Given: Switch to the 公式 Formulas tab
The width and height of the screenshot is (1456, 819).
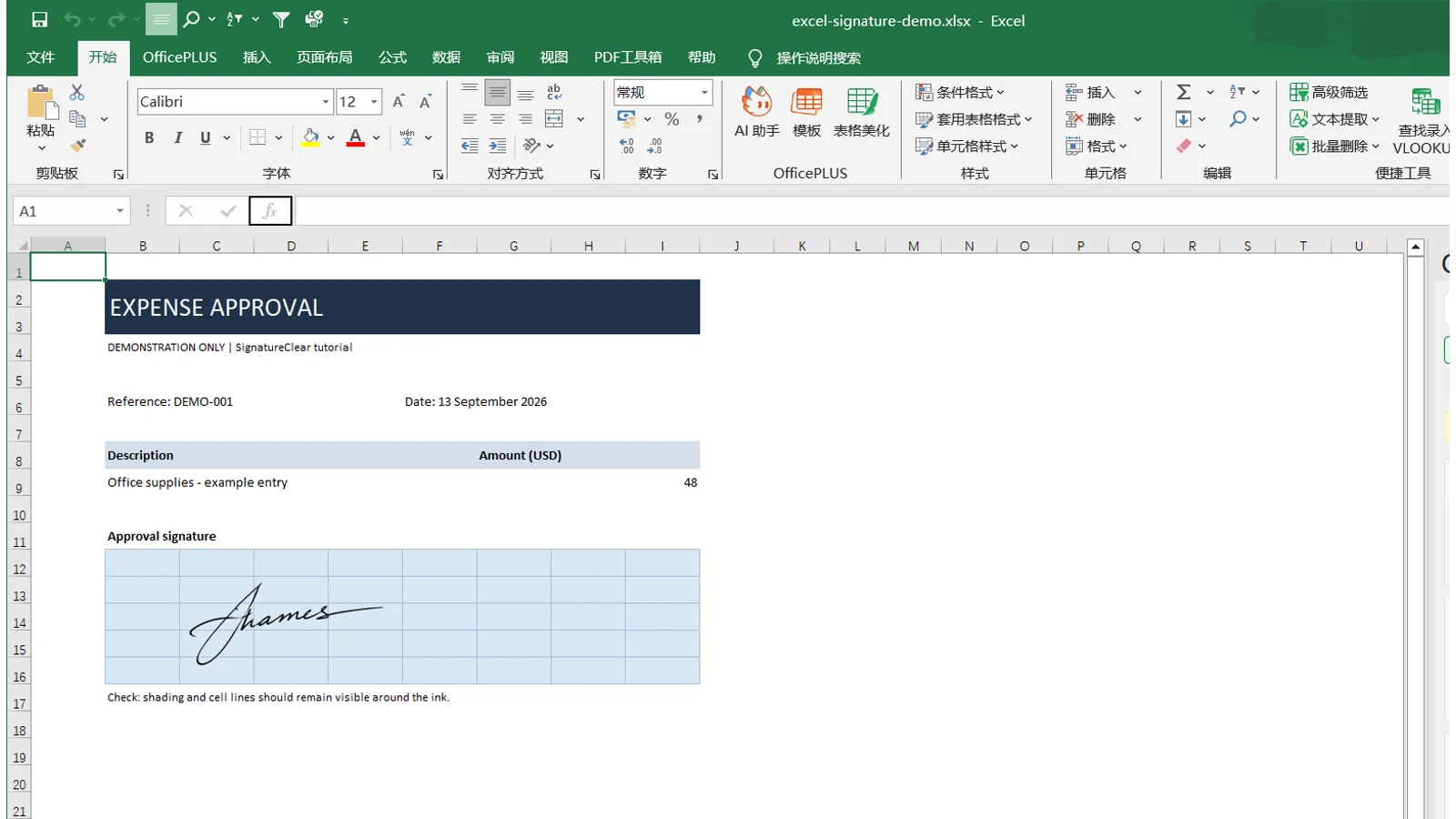Looking at the screenshot, I should tap(392, 57).
